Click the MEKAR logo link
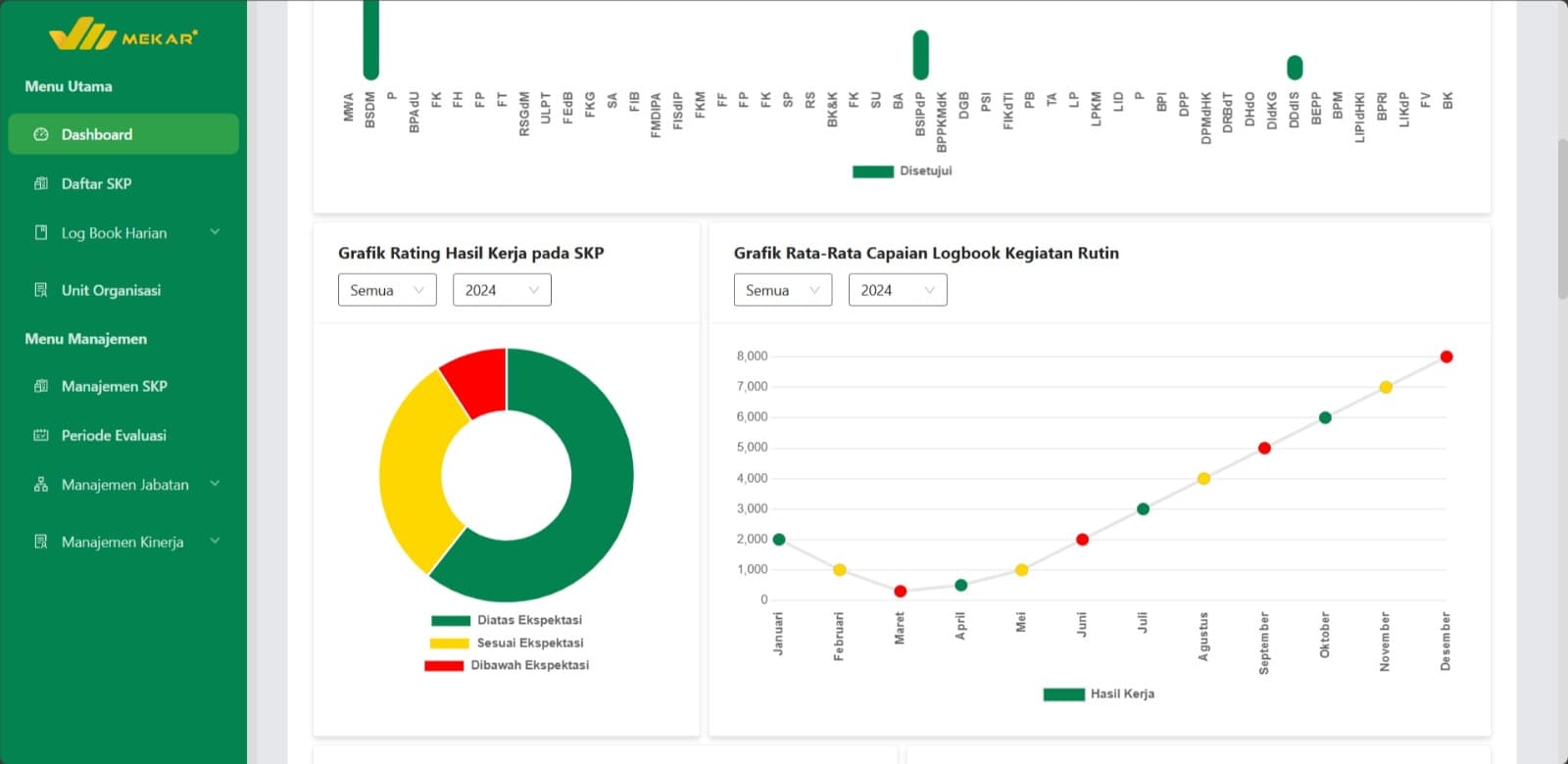1568x764 pixels. pos(123,35)
